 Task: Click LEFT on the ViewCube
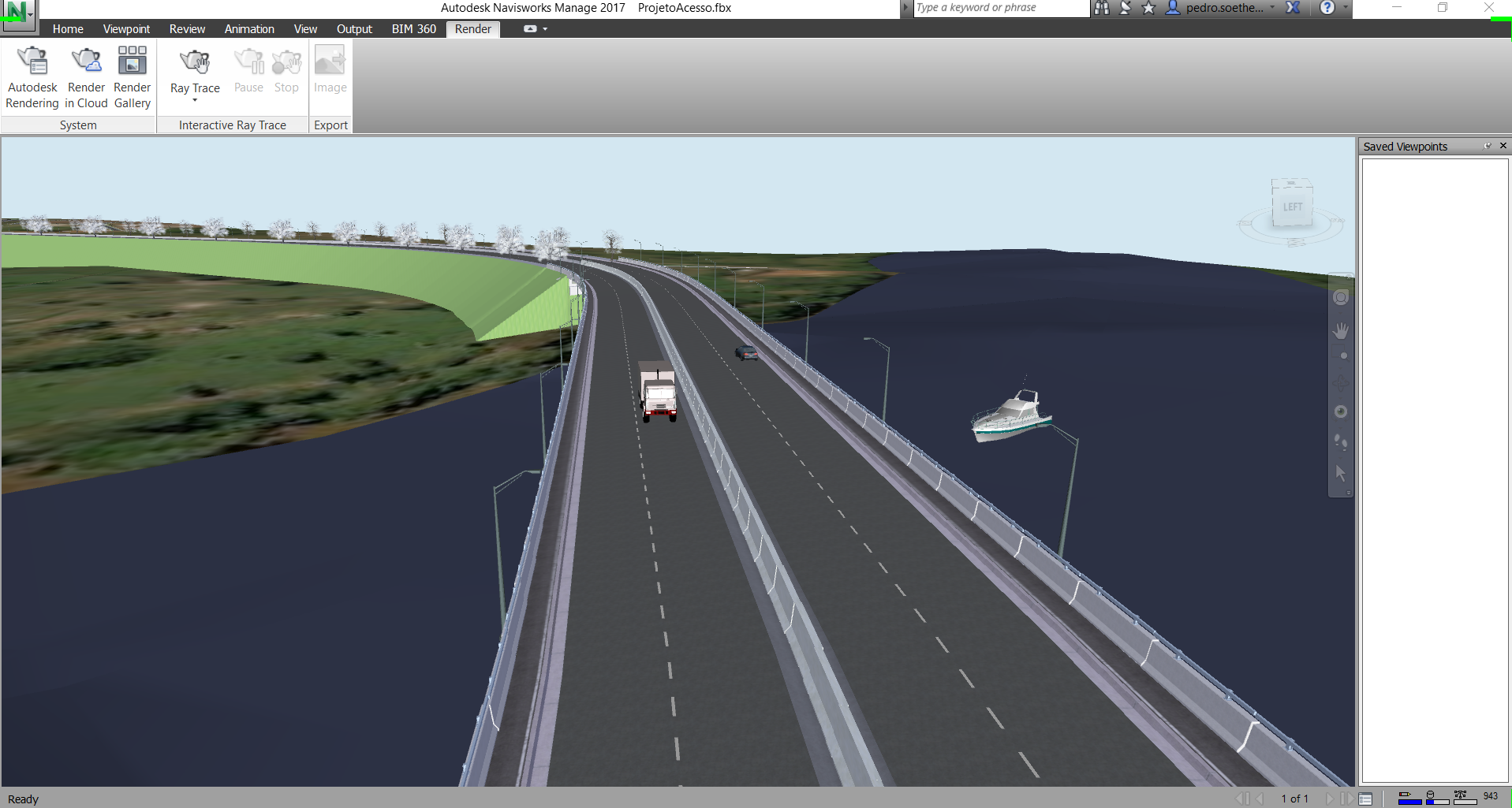1291,206
